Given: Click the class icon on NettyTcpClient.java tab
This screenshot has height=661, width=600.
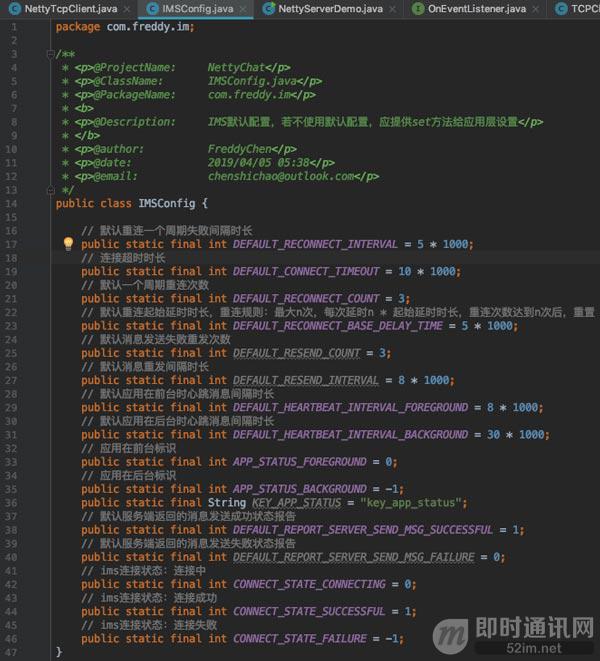Looking at the screenshot, I should coord(15,8).
